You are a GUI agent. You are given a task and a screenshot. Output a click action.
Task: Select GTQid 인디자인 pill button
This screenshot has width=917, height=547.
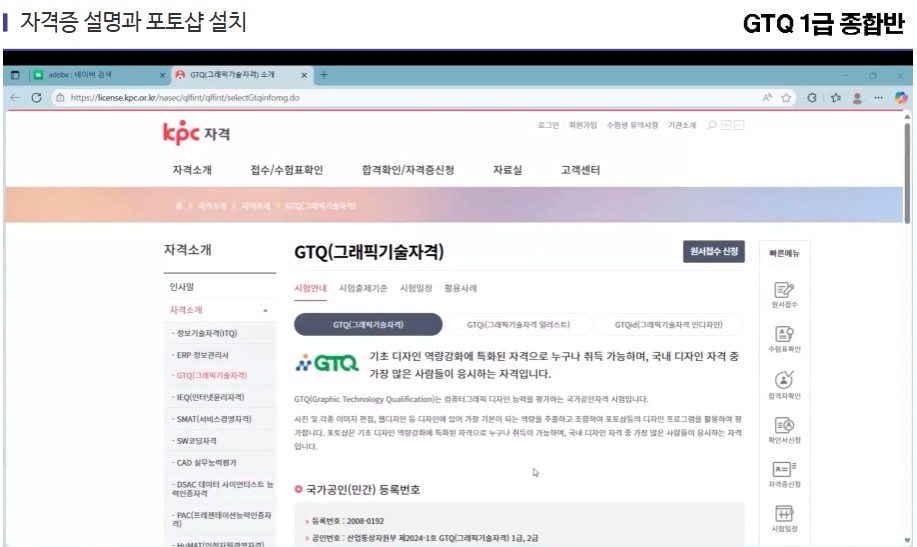(668, 325)
